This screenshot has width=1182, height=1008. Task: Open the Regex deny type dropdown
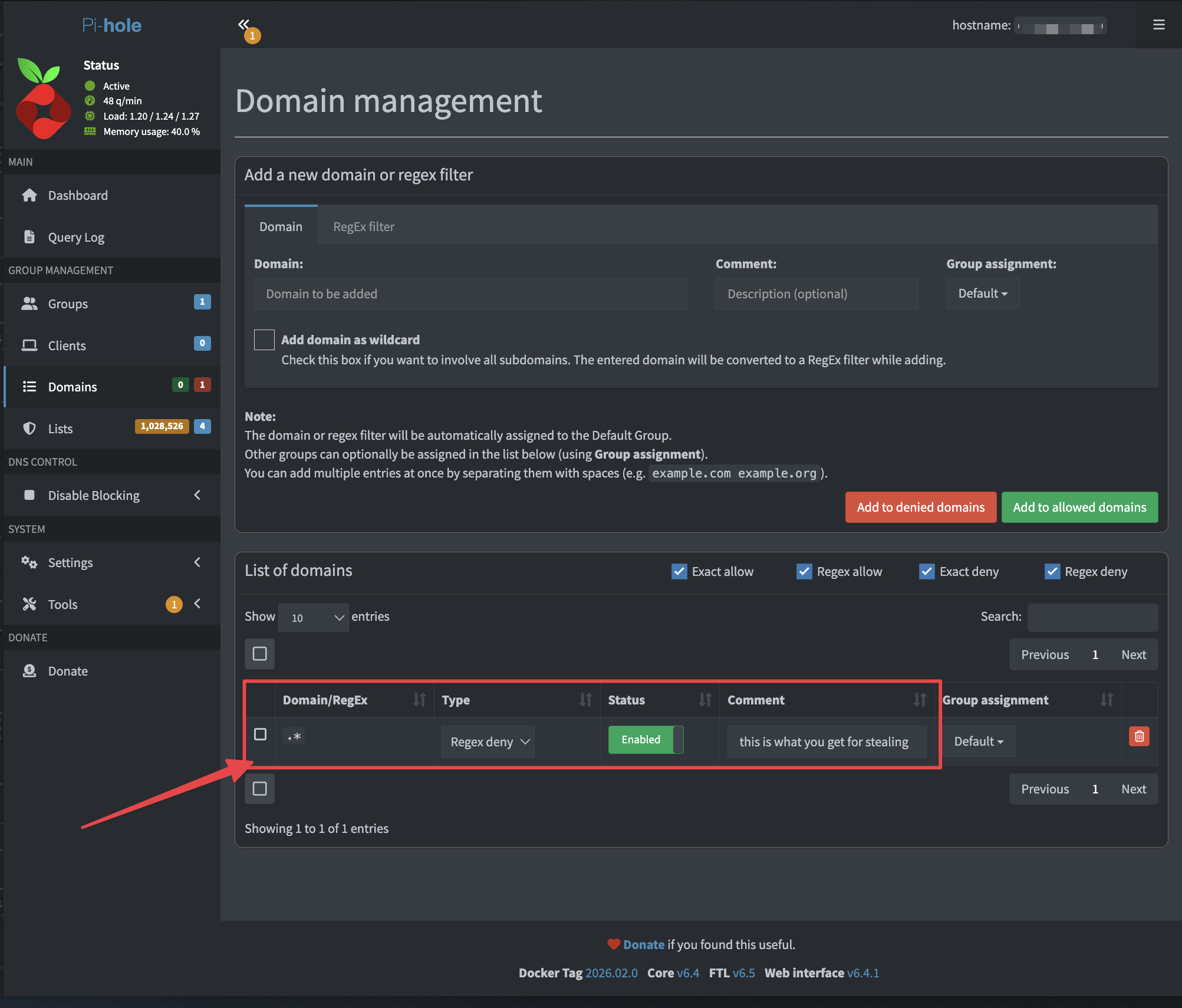pos(488,742)
